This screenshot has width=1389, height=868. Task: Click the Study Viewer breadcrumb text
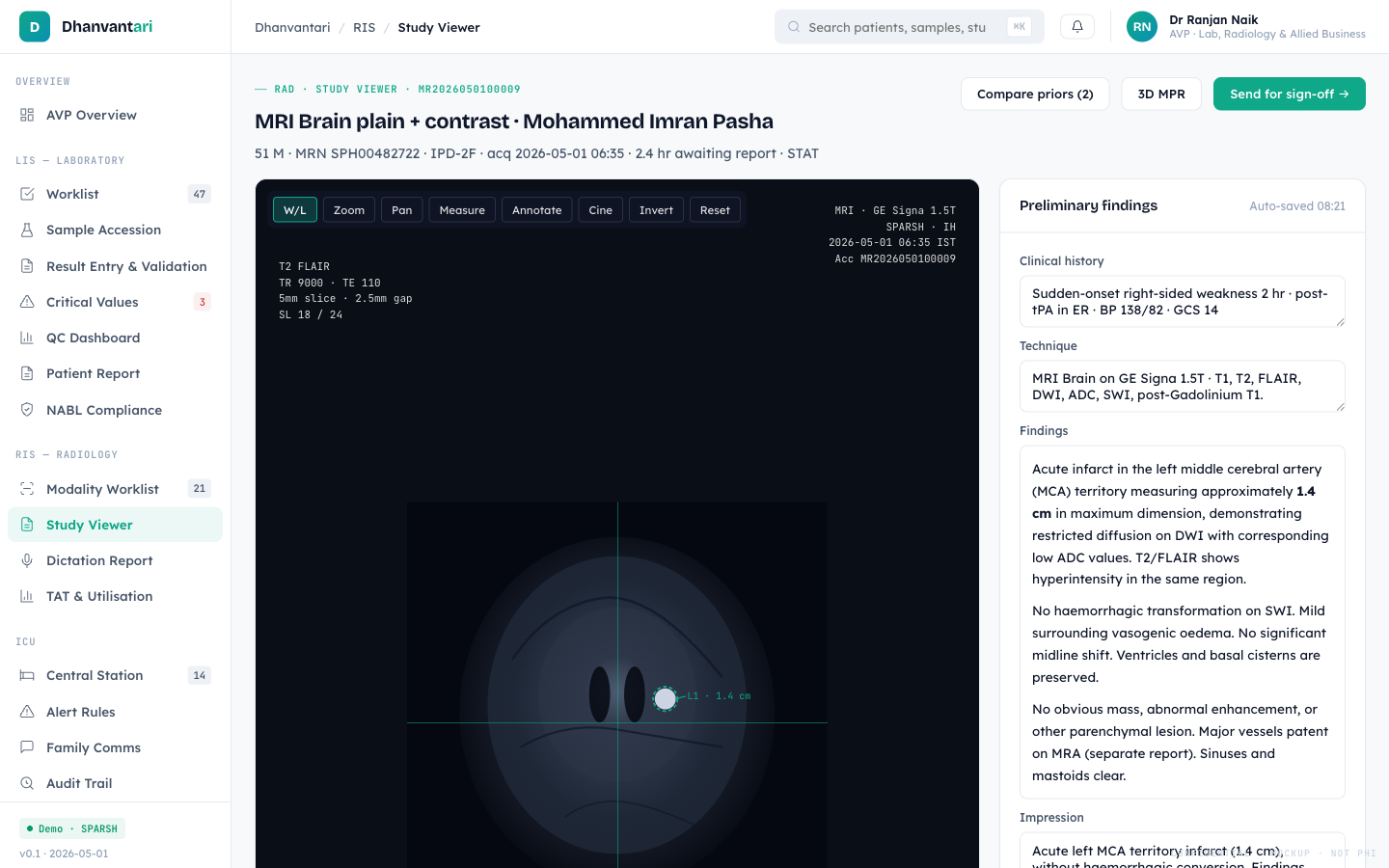[439, 27]
